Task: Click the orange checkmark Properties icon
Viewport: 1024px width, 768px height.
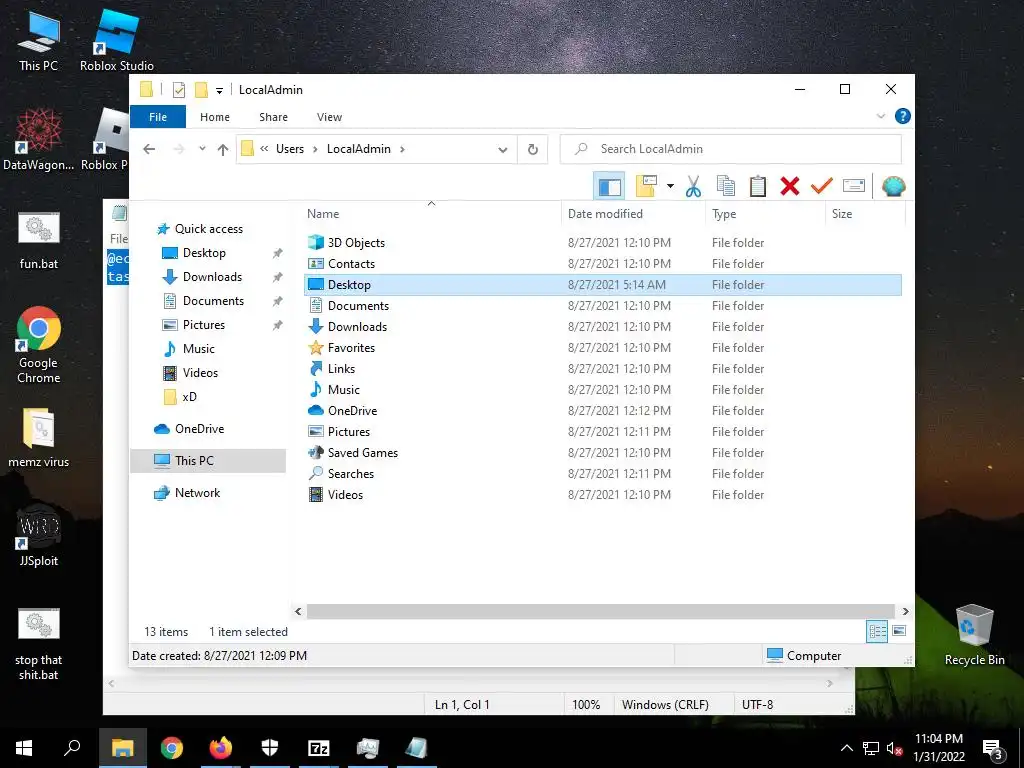Action: (822, 187)
